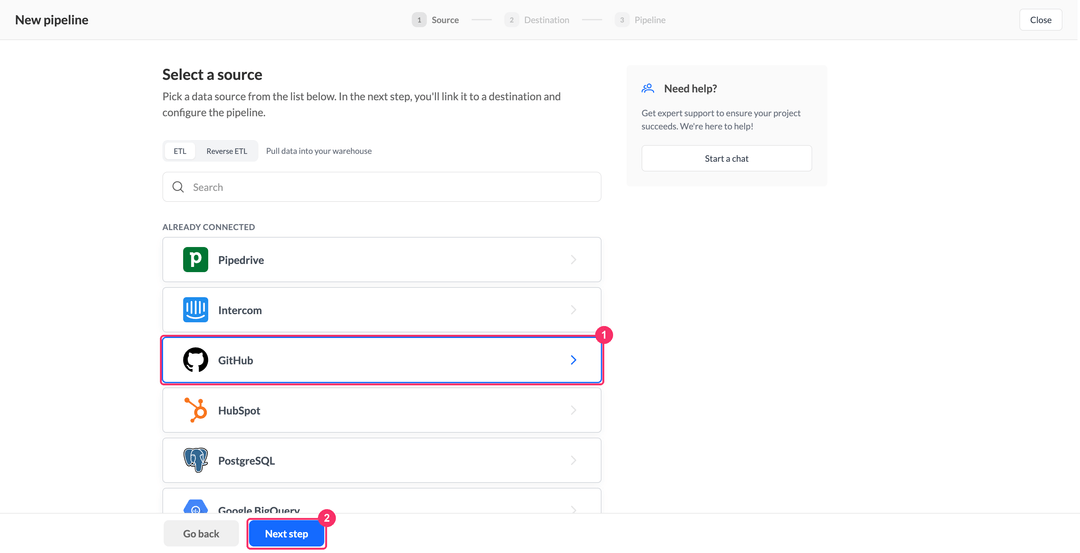1080x553 pixels.
Task: Switch to the ETL tab
Action: tap(180, 151)
